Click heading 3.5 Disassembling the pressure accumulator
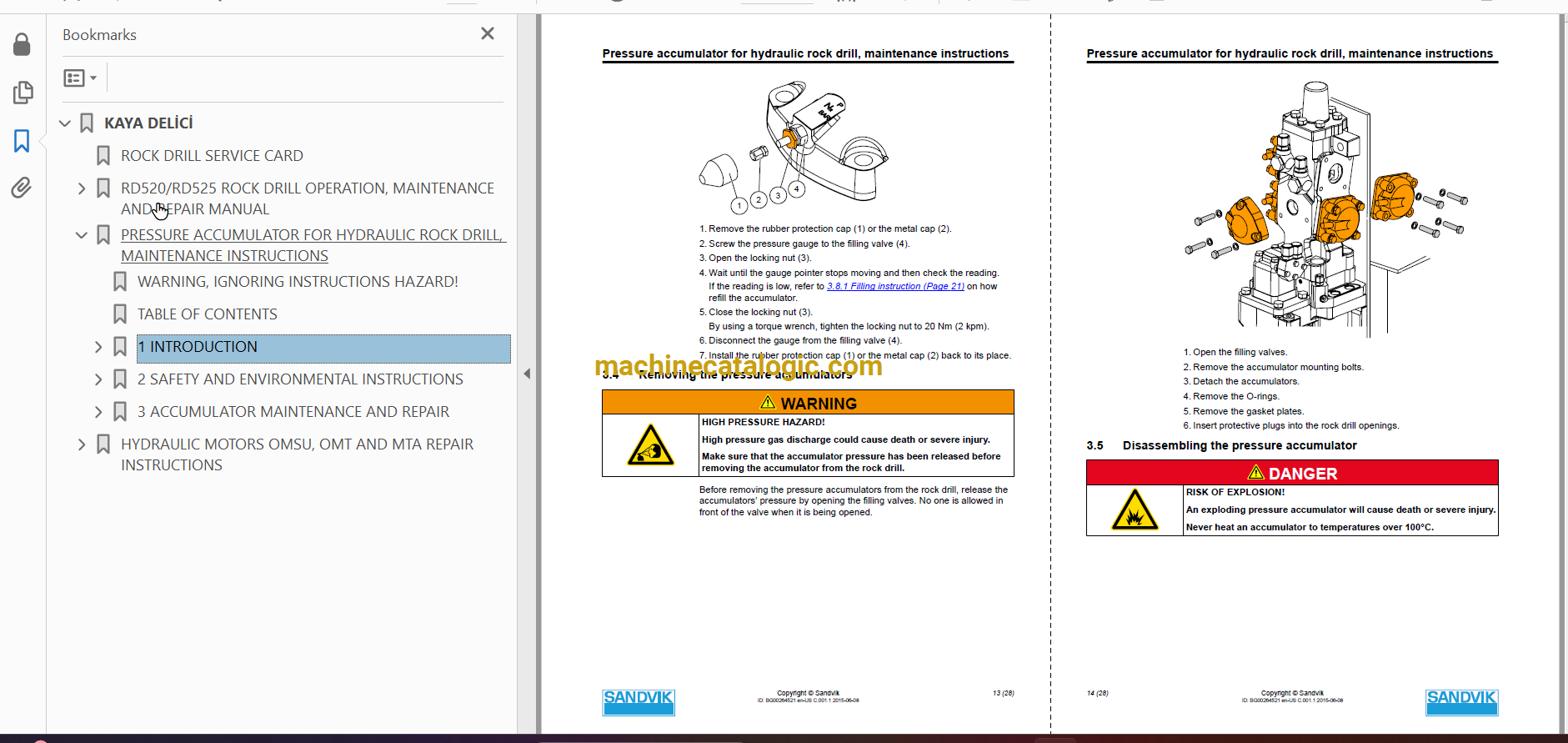 tap(1221, 445)
